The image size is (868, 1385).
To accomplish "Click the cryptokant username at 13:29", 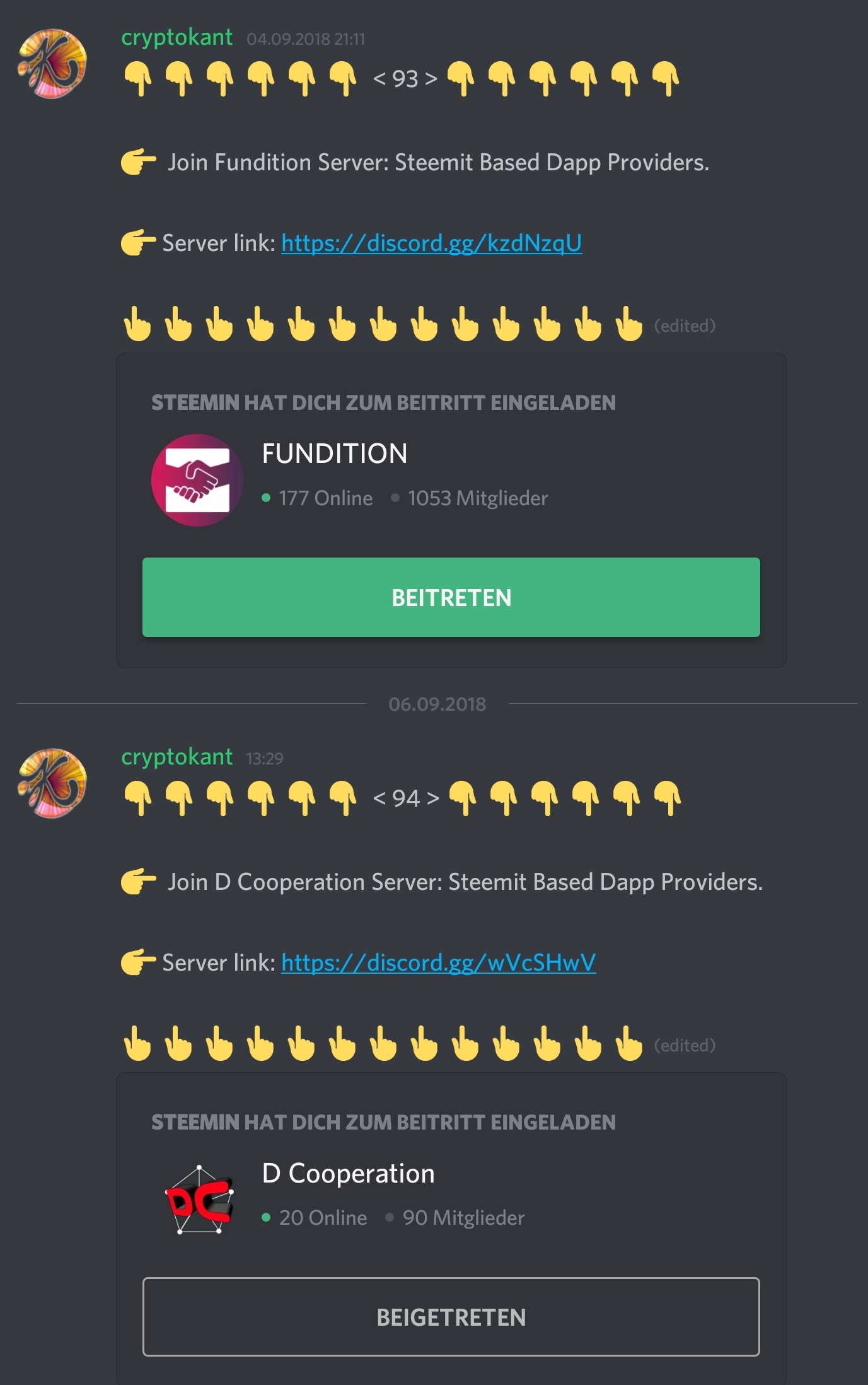I will (x=176, y=757).
